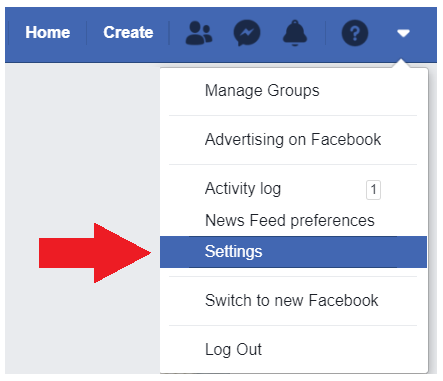The image size is (443, 381).
Task: Choose Switch to new Facebook
Action: 293,300
